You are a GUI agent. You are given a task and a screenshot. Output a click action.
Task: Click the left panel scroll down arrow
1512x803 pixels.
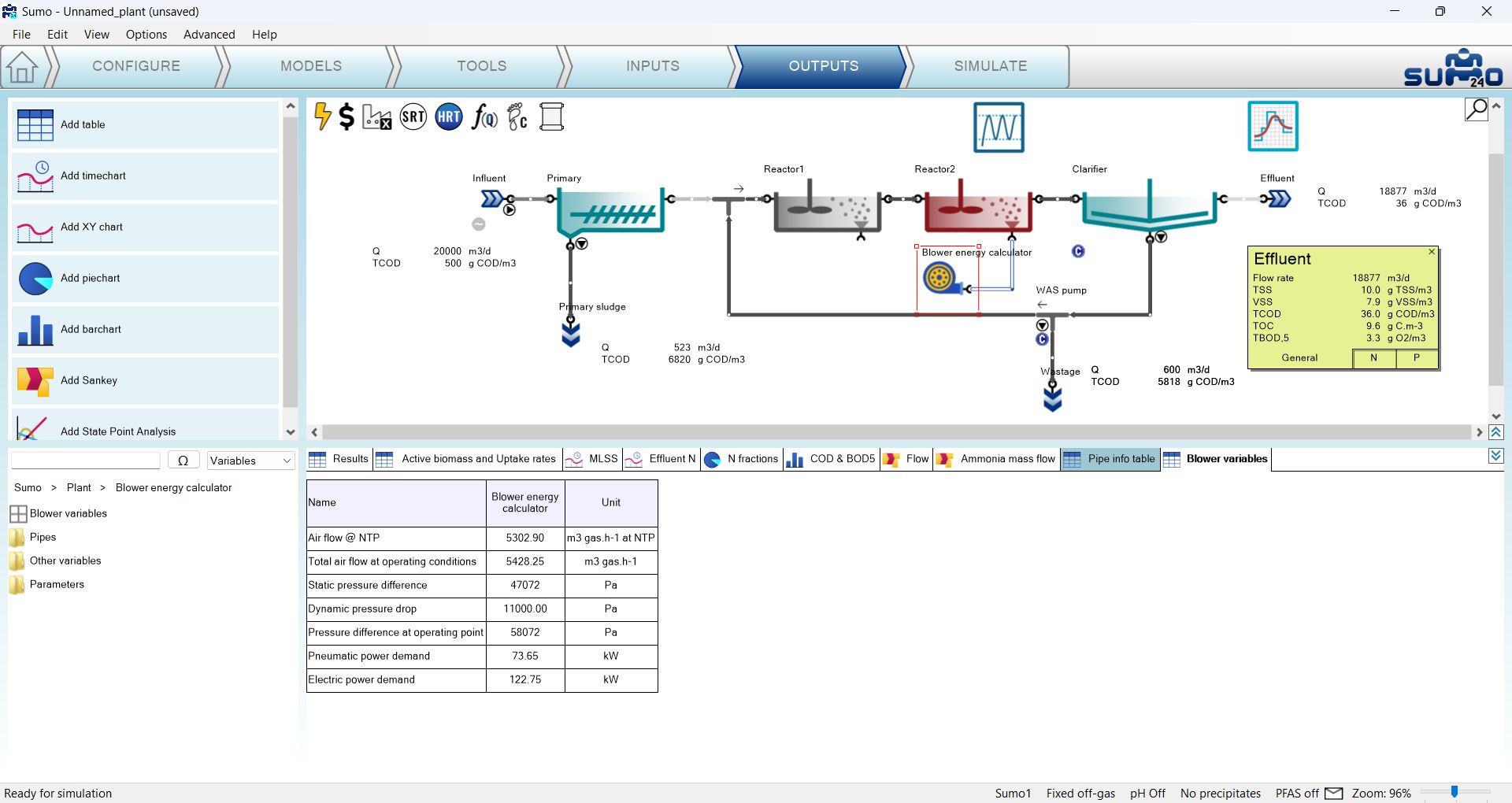coord(291,431)
